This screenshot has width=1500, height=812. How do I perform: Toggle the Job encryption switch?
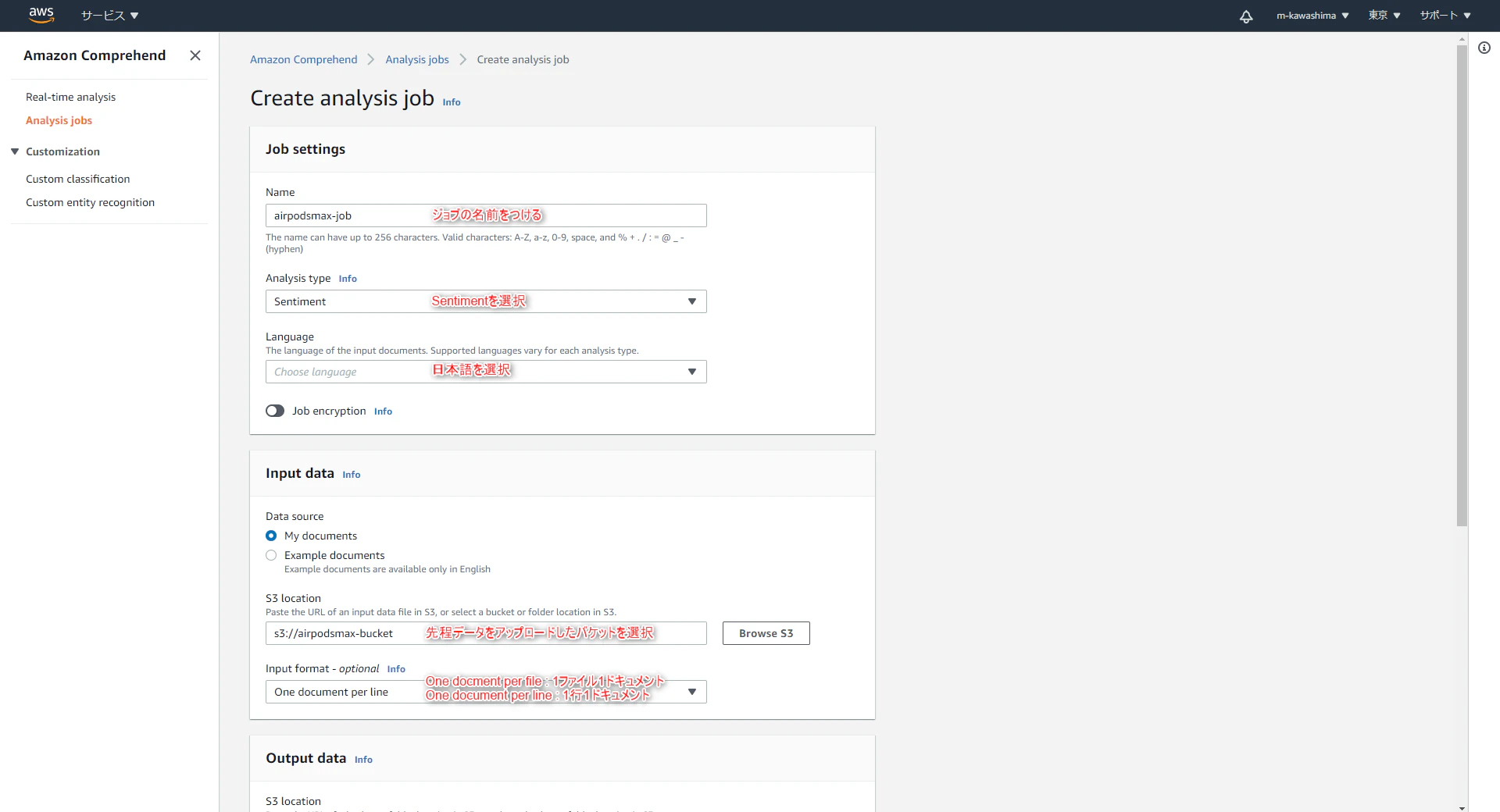[275, 411]
